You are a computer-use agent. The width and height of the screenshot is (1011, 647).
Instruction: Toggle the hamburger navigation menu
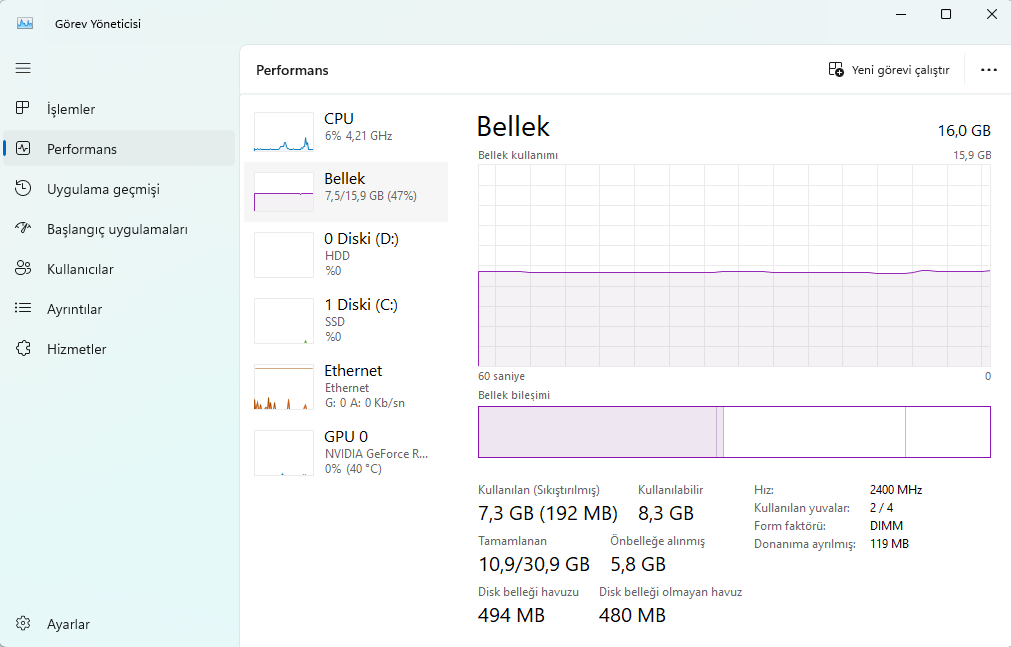click(x=23, y=68)
